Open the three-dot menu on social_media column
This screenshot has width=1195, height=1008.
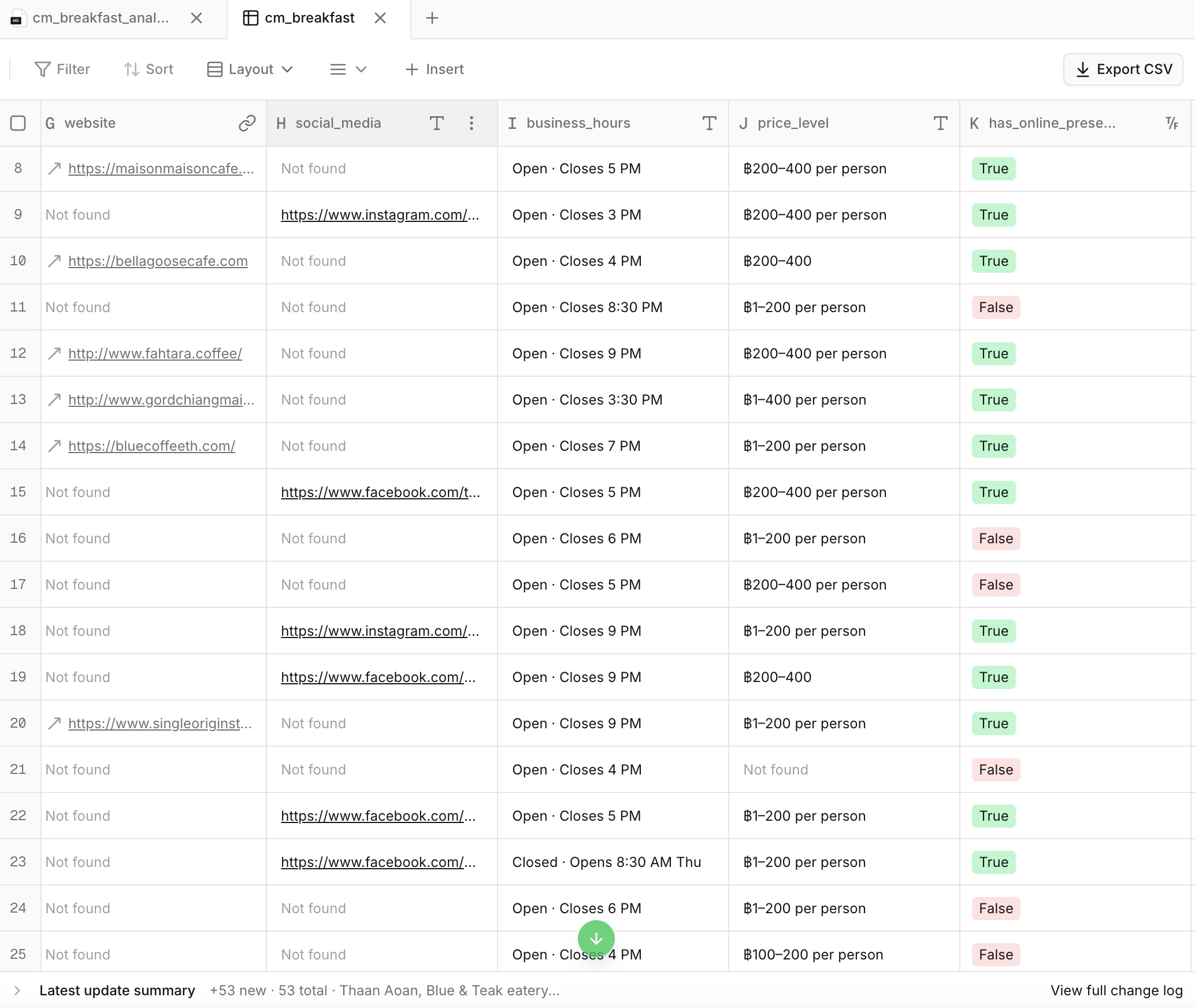click(x=472, y=123)
